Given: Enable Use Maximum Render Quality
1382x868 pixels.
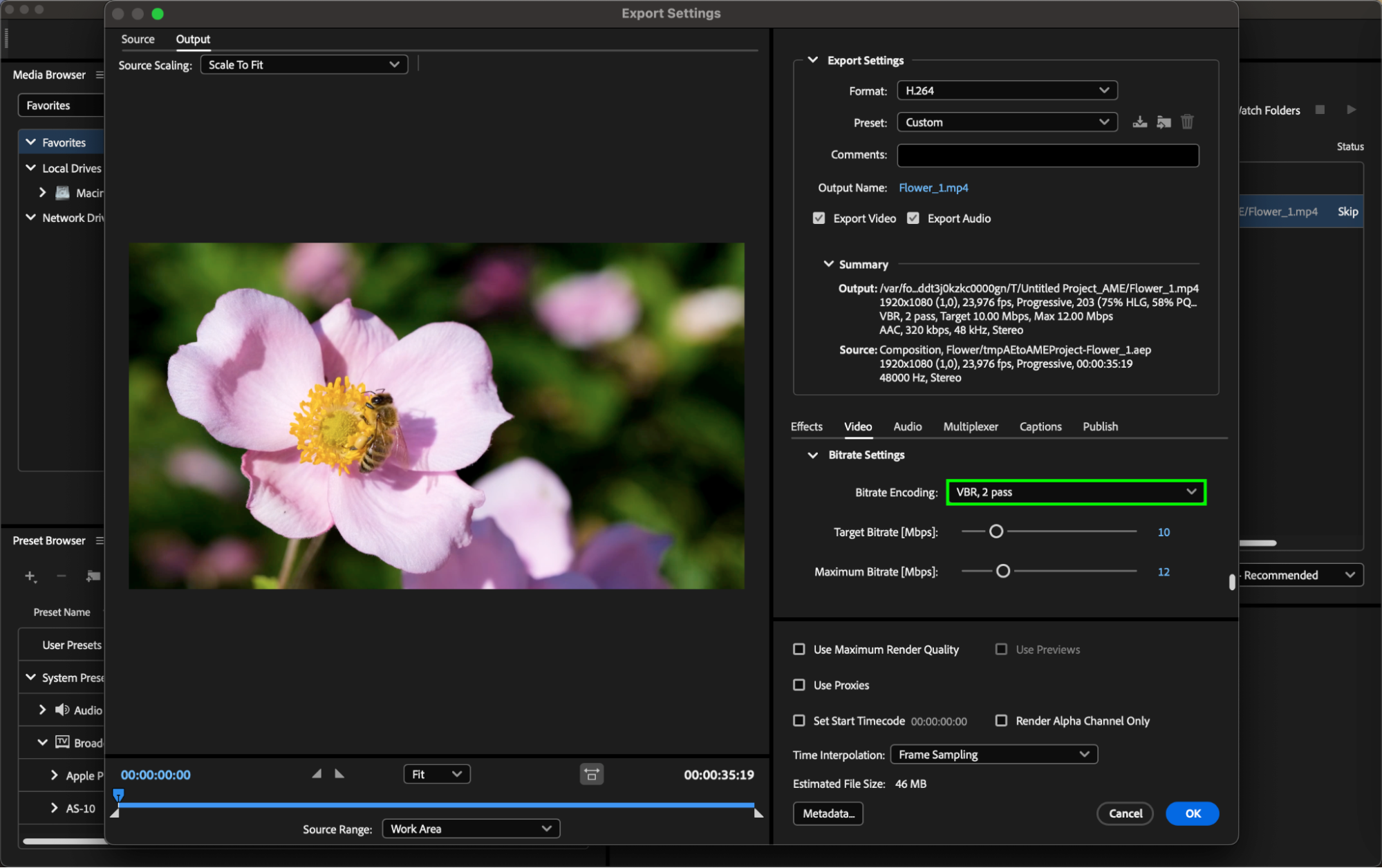Looking at the screenshot, I should click(x=799, y=650).
